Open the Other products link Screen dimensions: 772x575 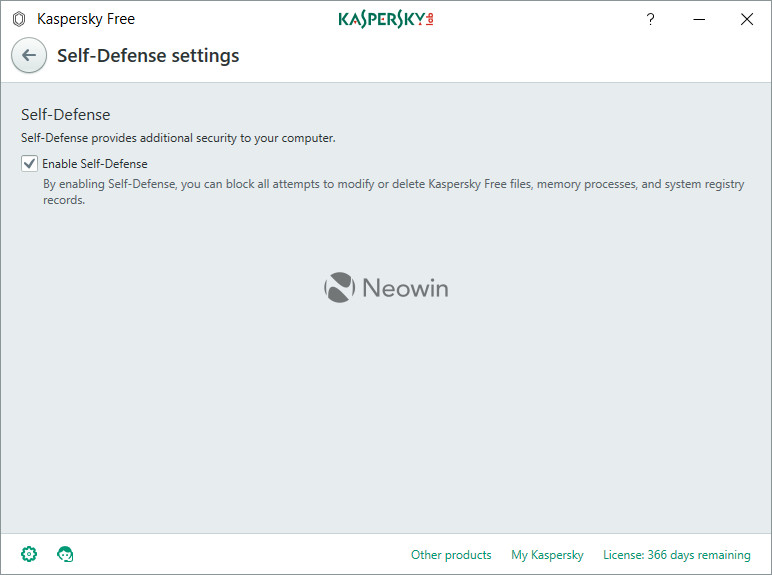(451, 555)
